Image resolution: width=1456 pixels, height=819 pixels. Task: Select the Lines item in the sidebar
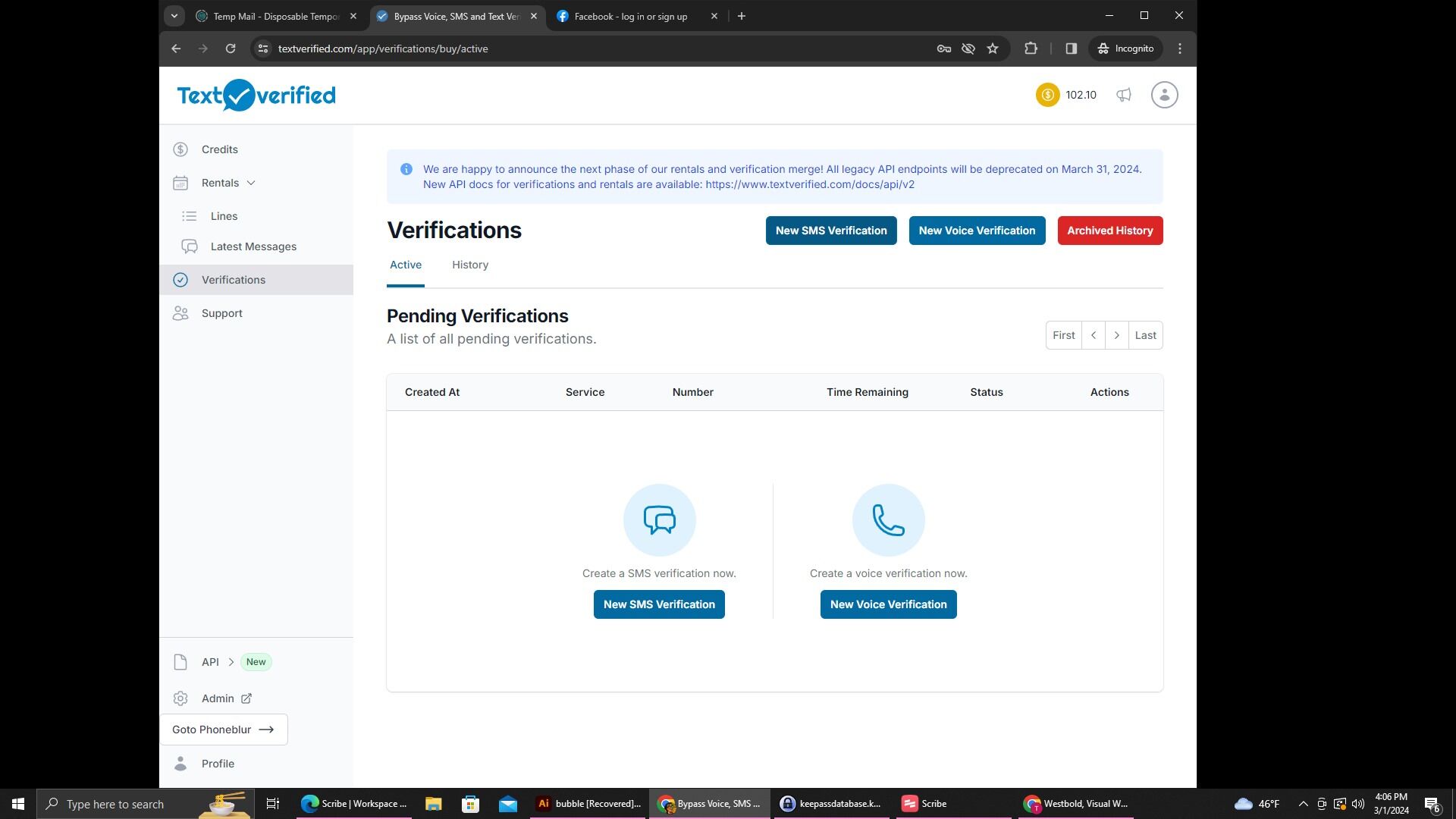click(x=224, y=216)
